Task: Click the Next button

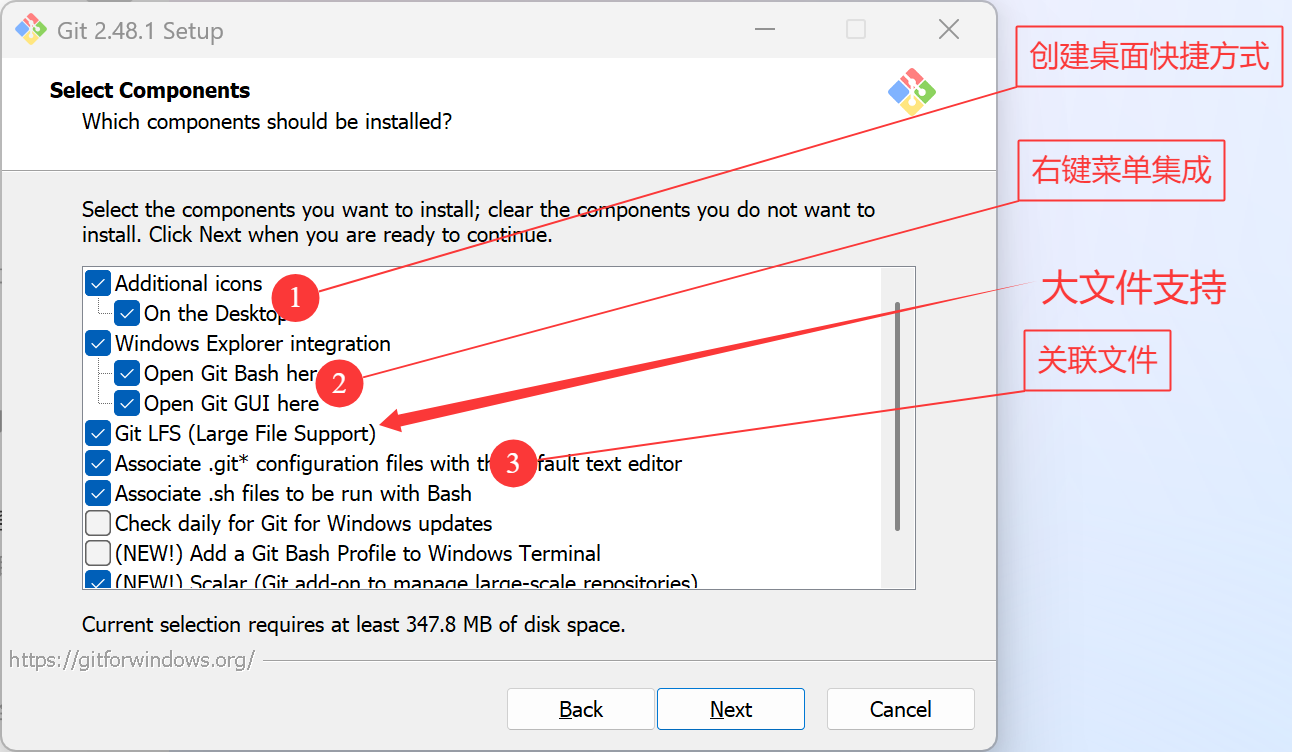Action: (730, 709)
